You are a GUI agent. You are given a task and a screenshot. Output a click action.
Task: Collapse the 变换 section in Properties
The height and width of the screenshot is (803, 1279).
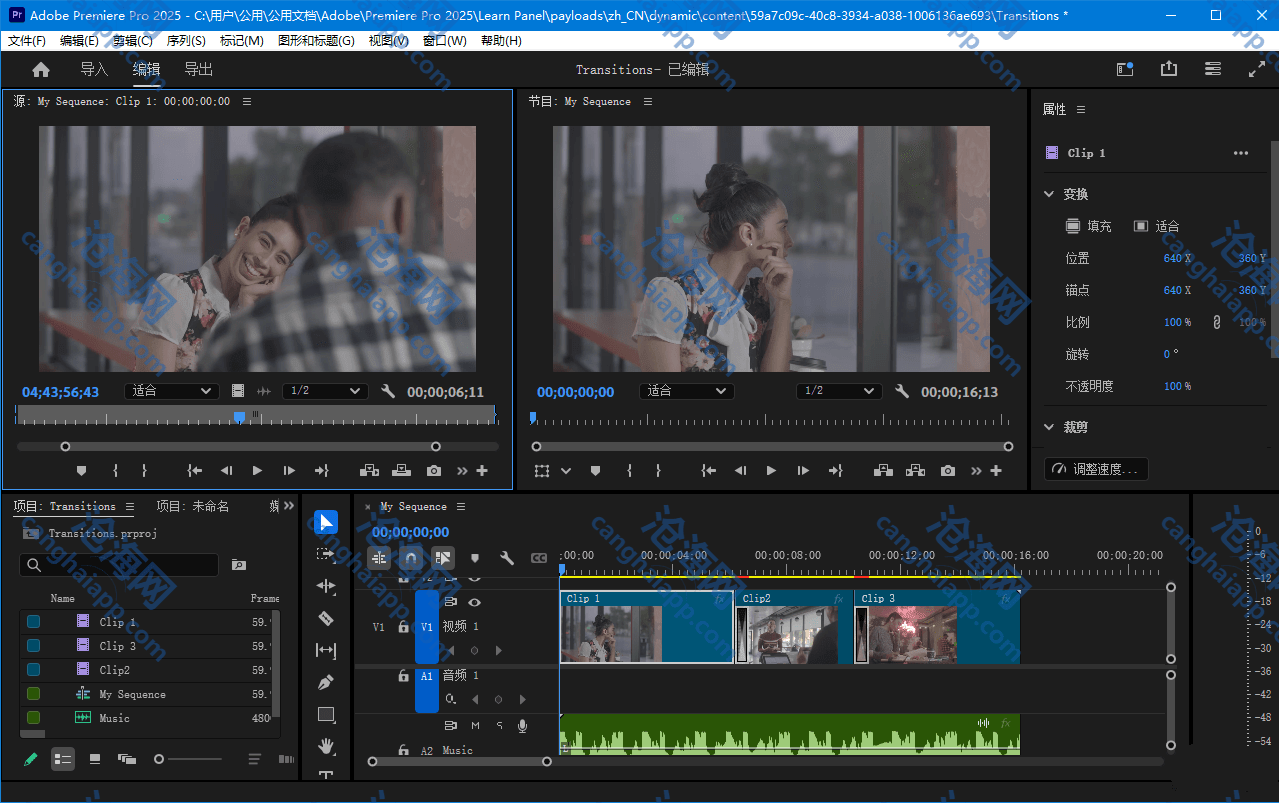[x=1049, y=194]
